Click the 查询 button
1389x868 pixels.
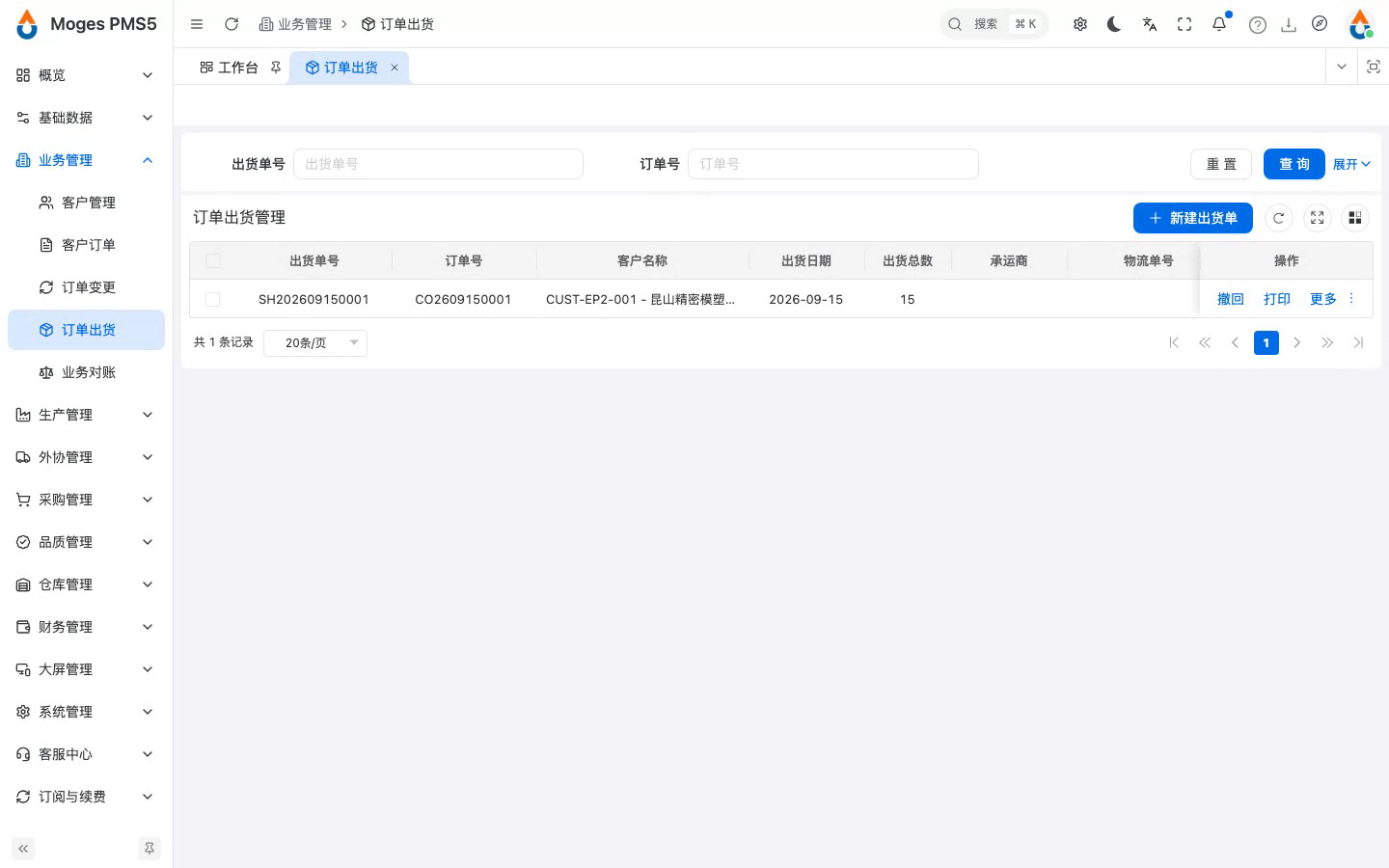[x=1294, y=164]
